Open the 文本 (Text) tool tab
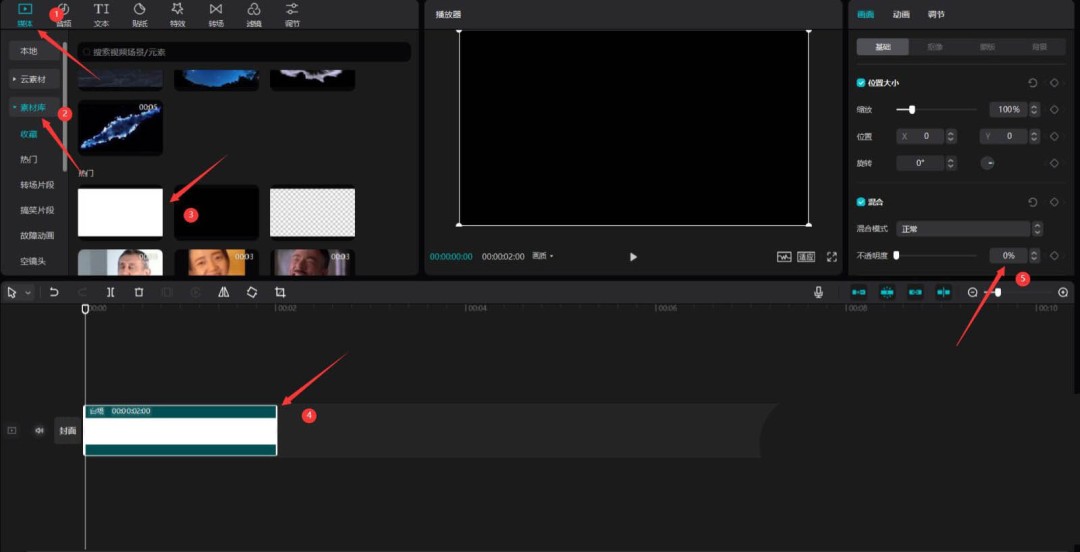1080x552 pixels. (x=101, y=14)
